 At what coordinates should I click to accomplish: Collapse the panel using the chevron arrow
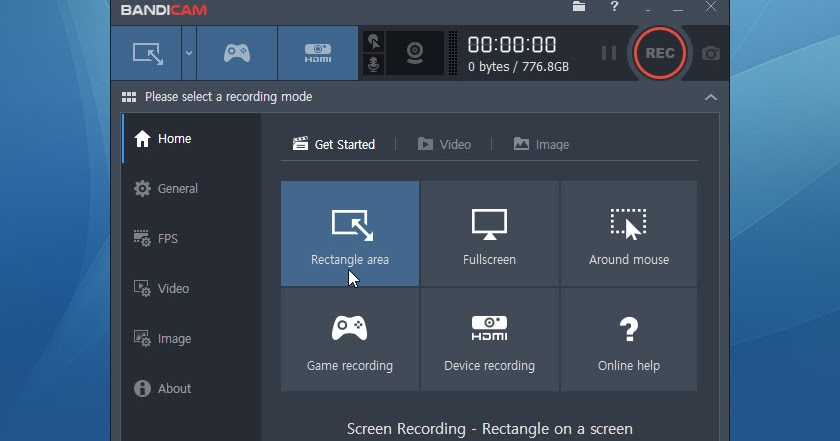click(710, 97)
